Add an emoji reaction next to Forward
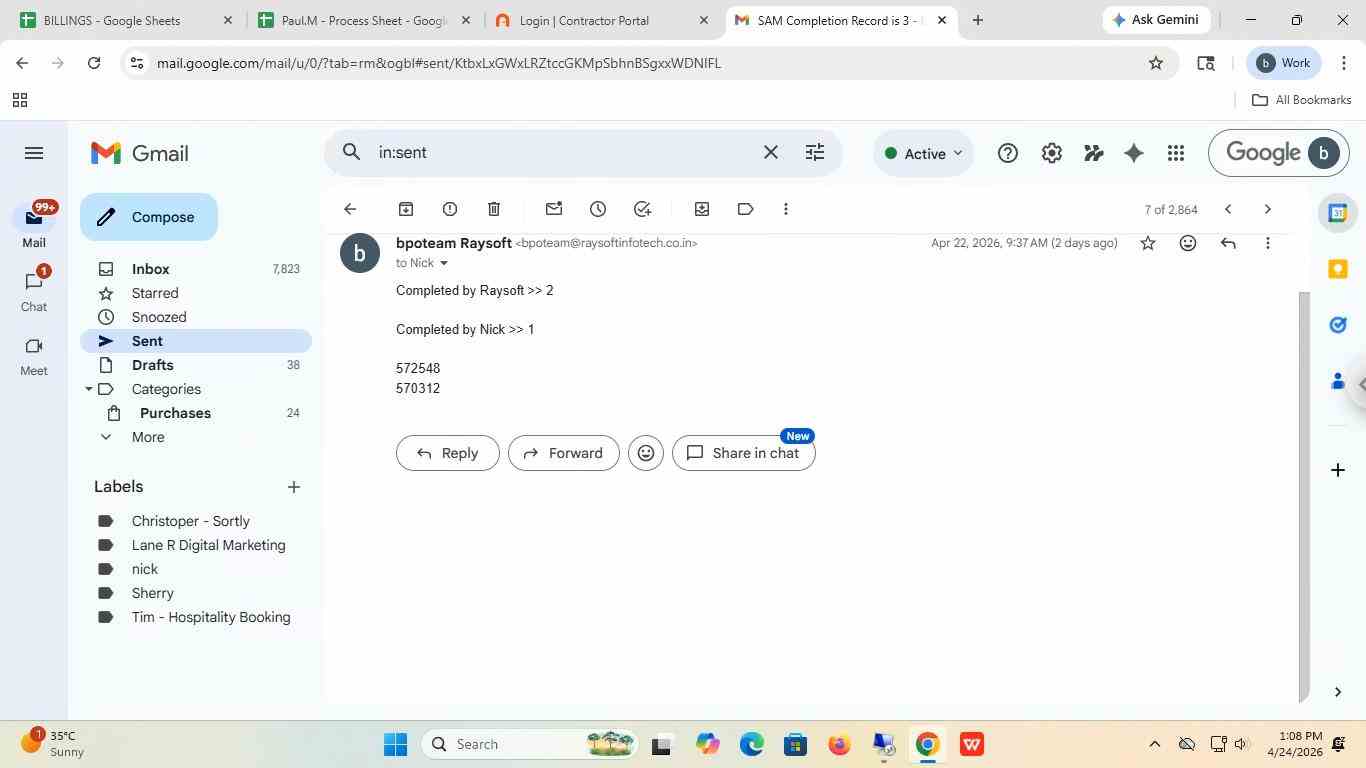1366x768 pixels. [x=646, y=453]
